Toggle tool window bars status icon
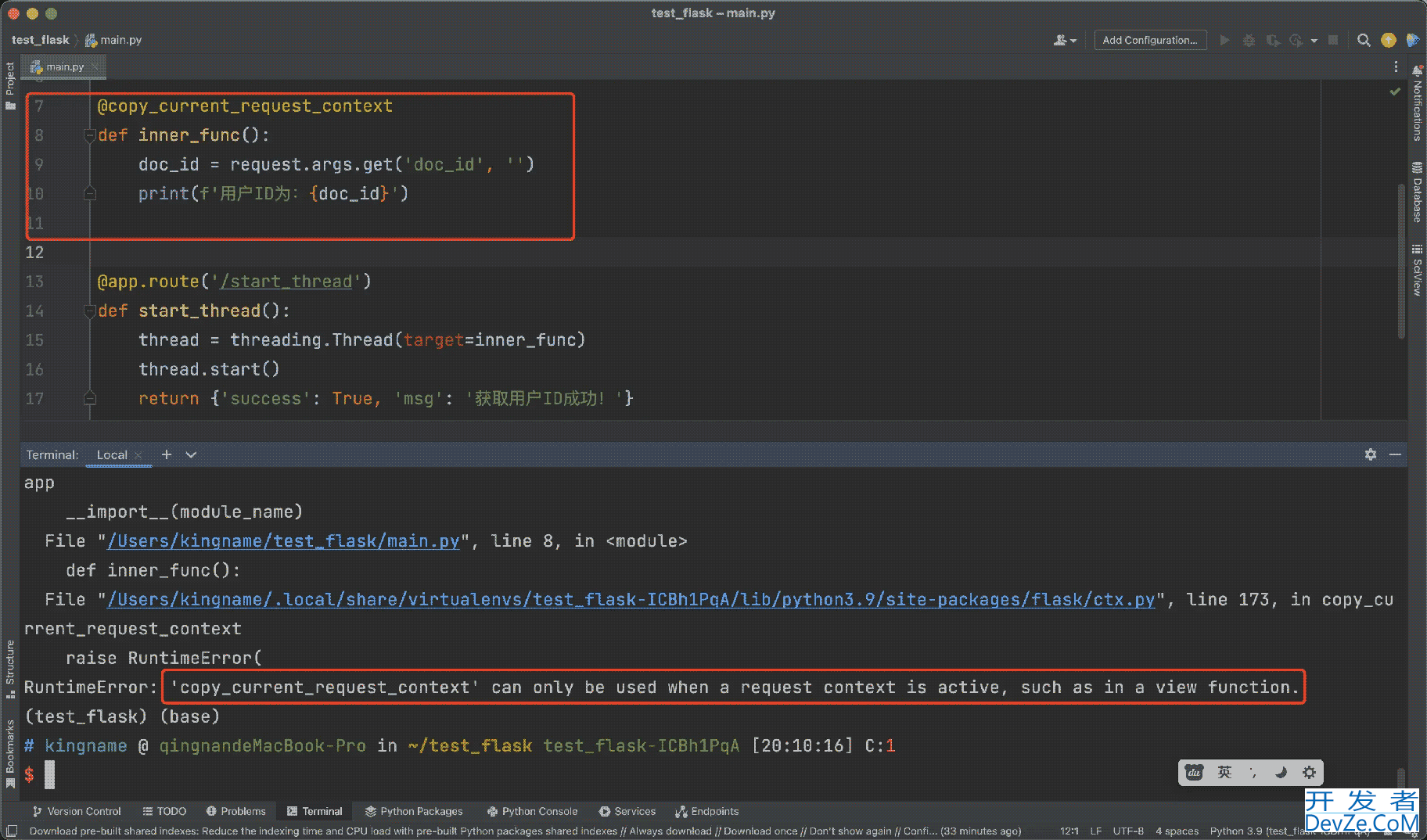1427x840 pixels. (12, 831)
